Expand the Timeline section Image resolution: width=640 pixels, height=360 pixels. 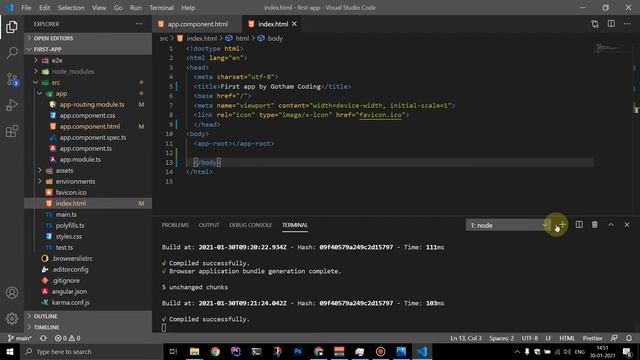click(x=88, y=327)
